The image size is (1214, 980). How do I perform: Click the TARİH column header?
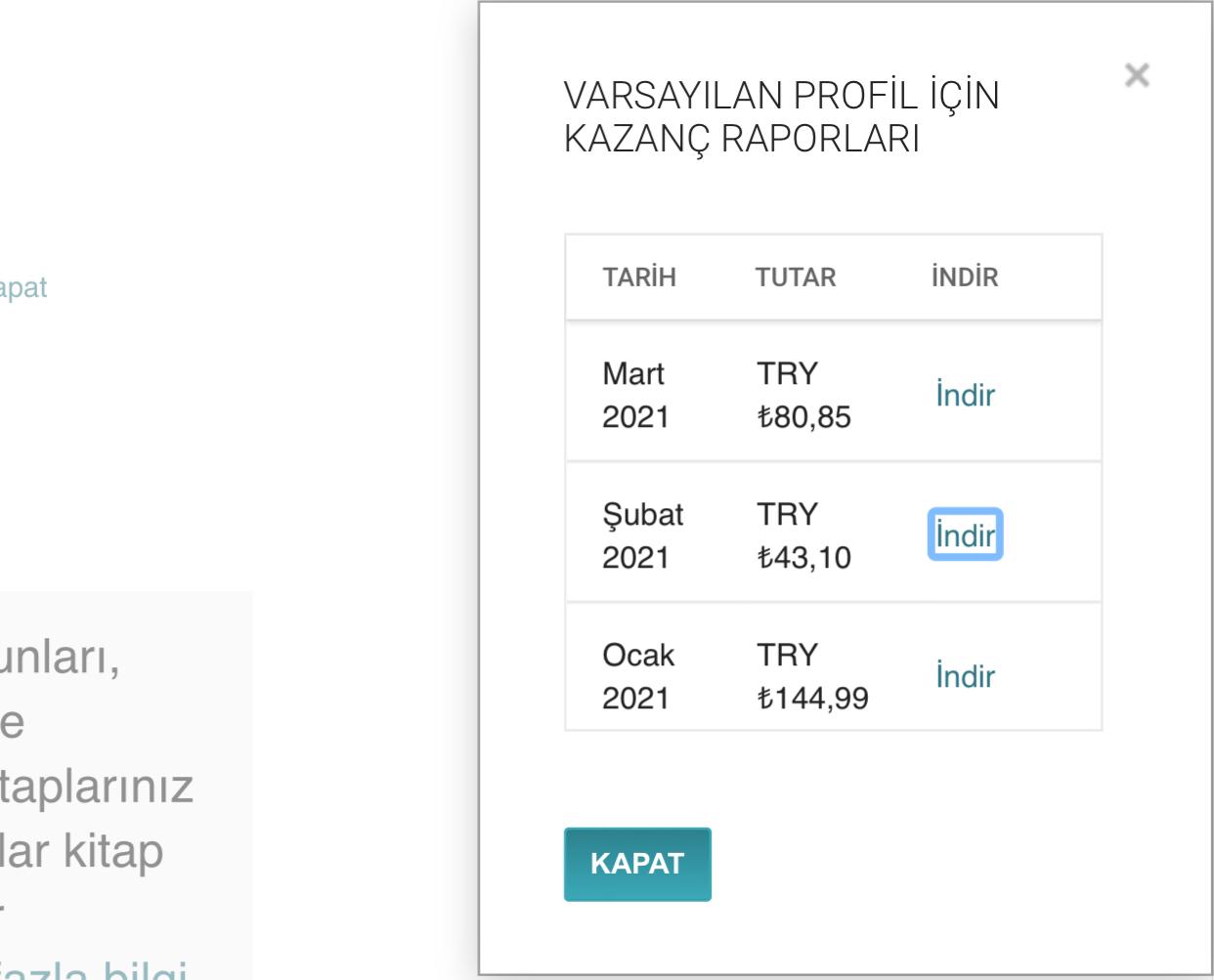(x=639, y=277)
